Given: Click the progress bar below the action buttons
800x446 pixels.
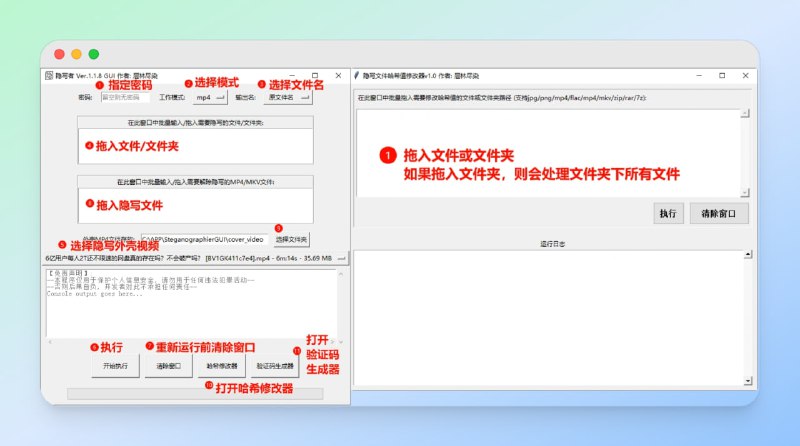Looking at the screenshot, I should tap(195, 393).
